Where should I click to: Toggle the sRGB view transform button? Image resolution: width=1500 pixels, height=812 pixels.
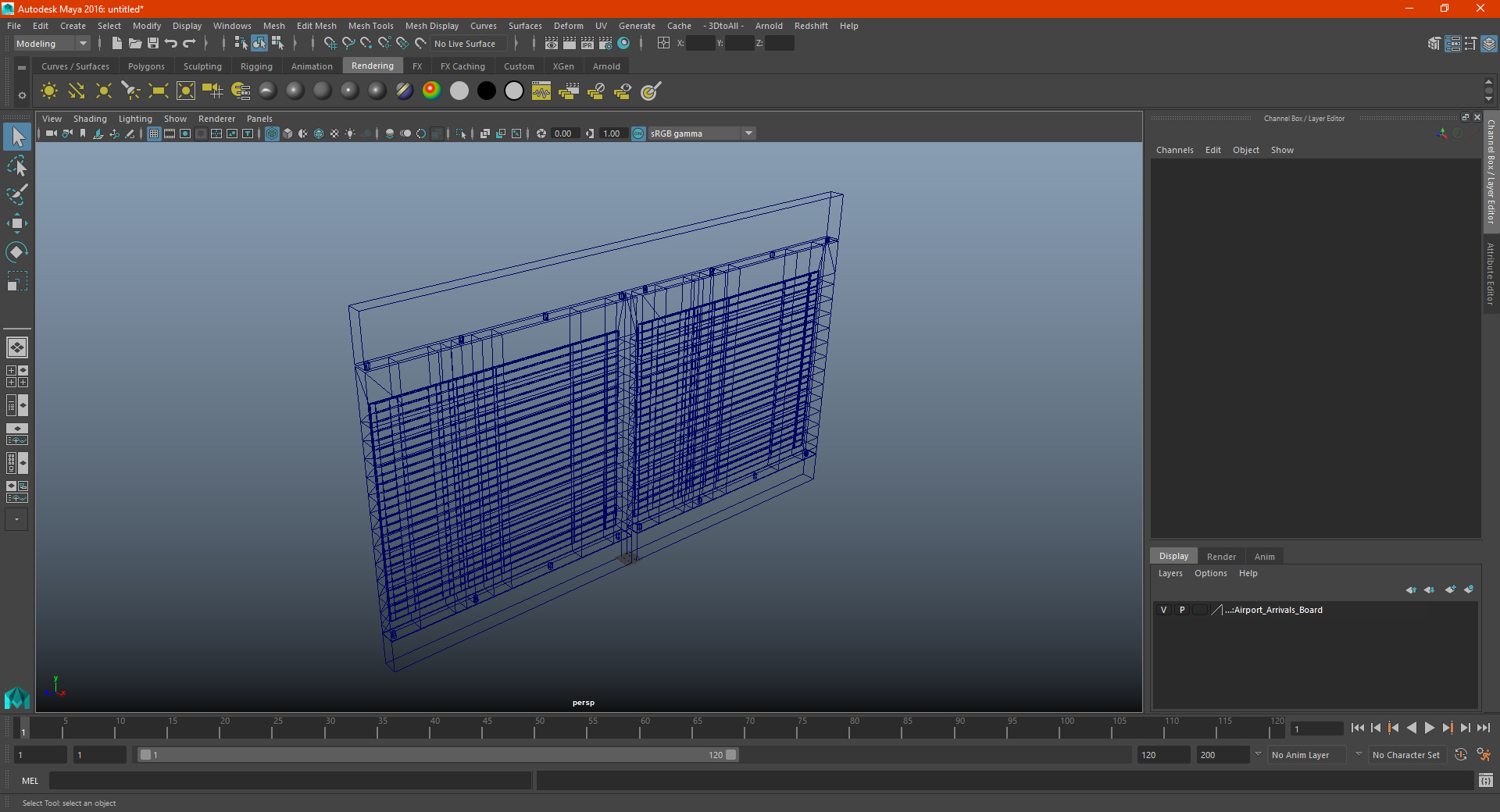[638, 134]
